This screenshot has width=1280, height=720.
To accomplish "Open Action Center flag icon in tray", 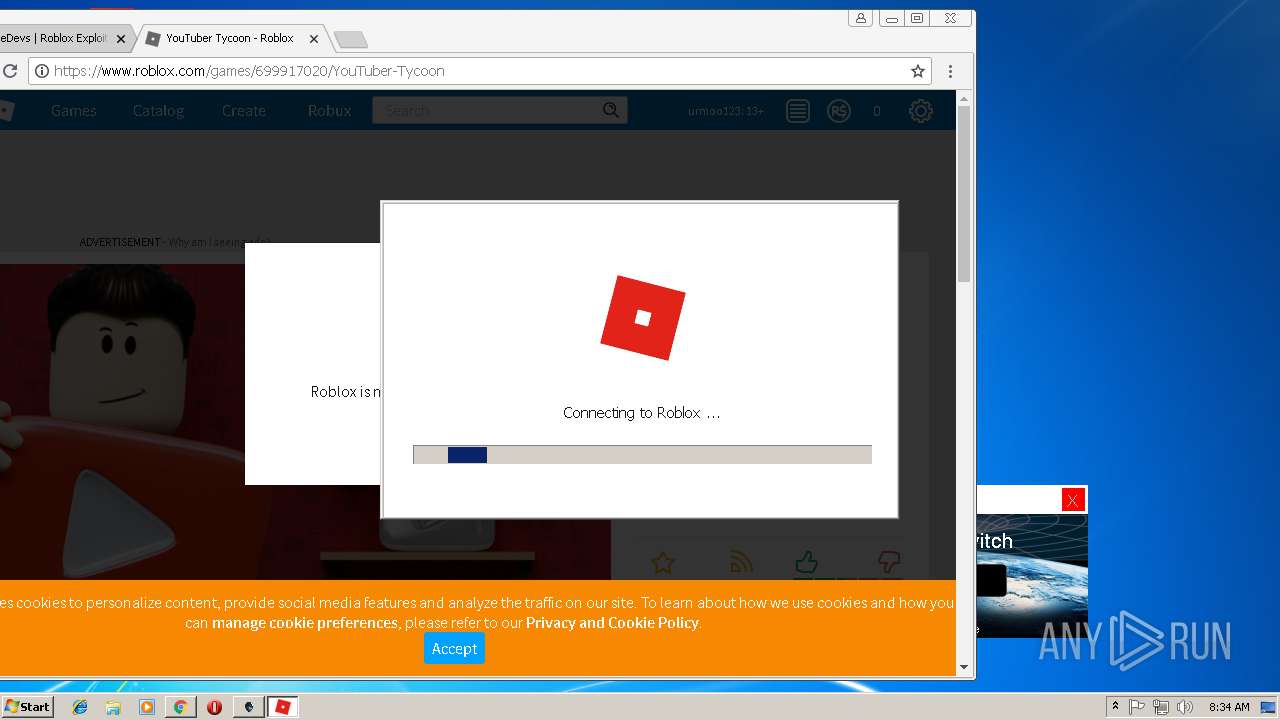I will 1137,707.
